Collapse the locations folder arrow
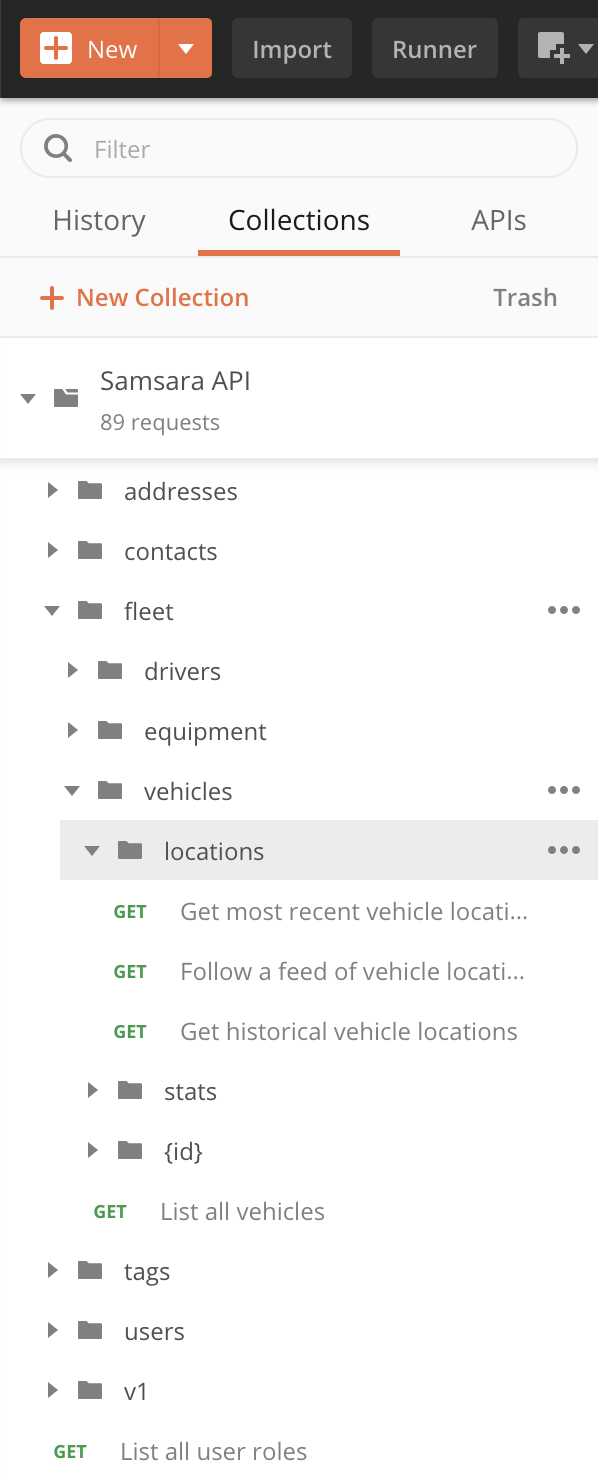The width and height of the screenshot is (598, 1480). (92, 851)
